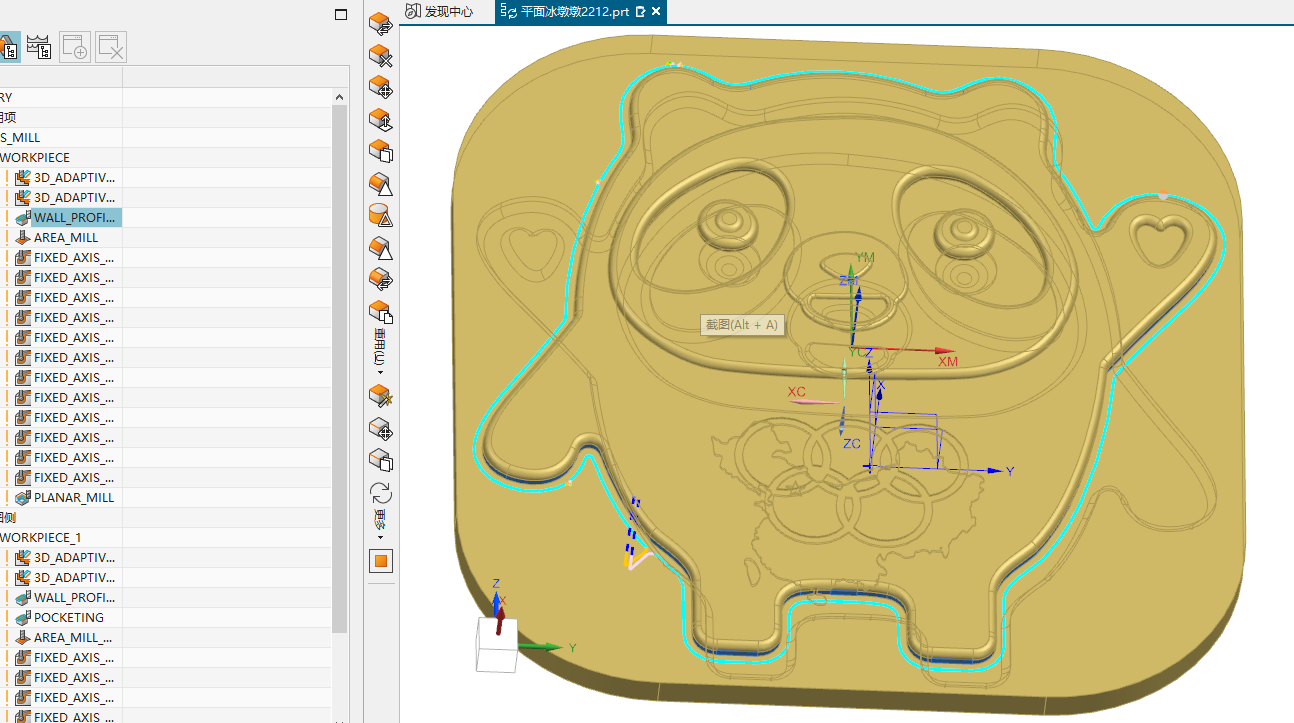The height and width of the screenshot is (723, 1294).
Task: Click the orange square icon in vertical toolbar
Action: [x=380, y=561]
